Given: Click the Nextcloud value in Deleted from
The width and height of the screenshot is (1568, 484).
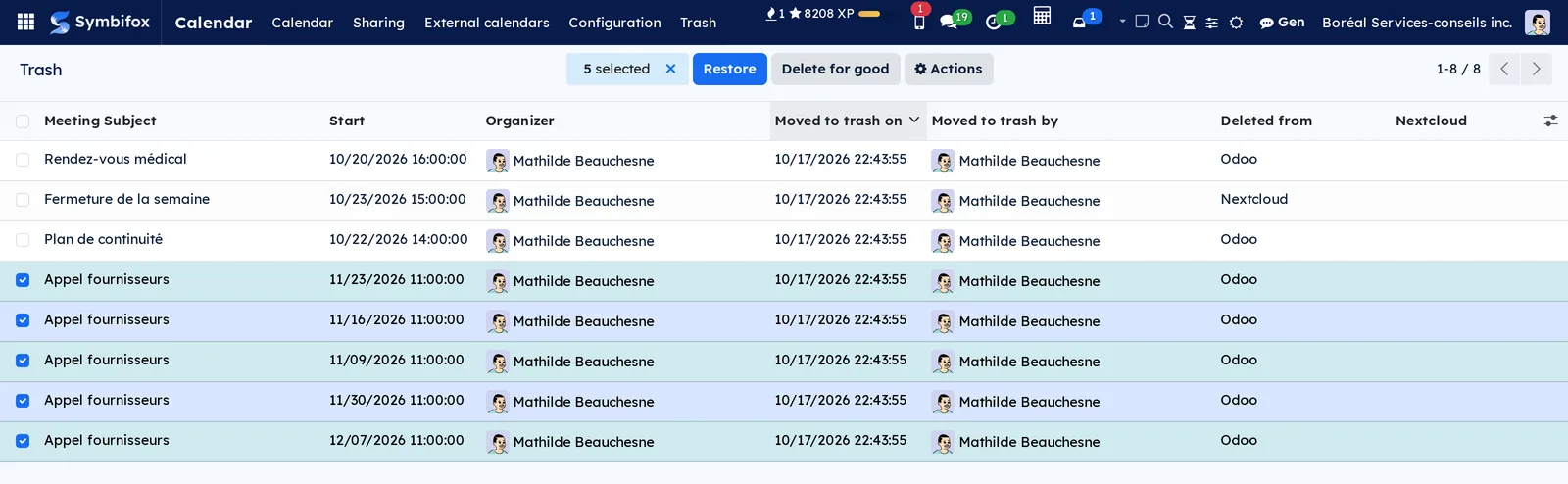Looking at the screenshot, I should (1253, 199).
